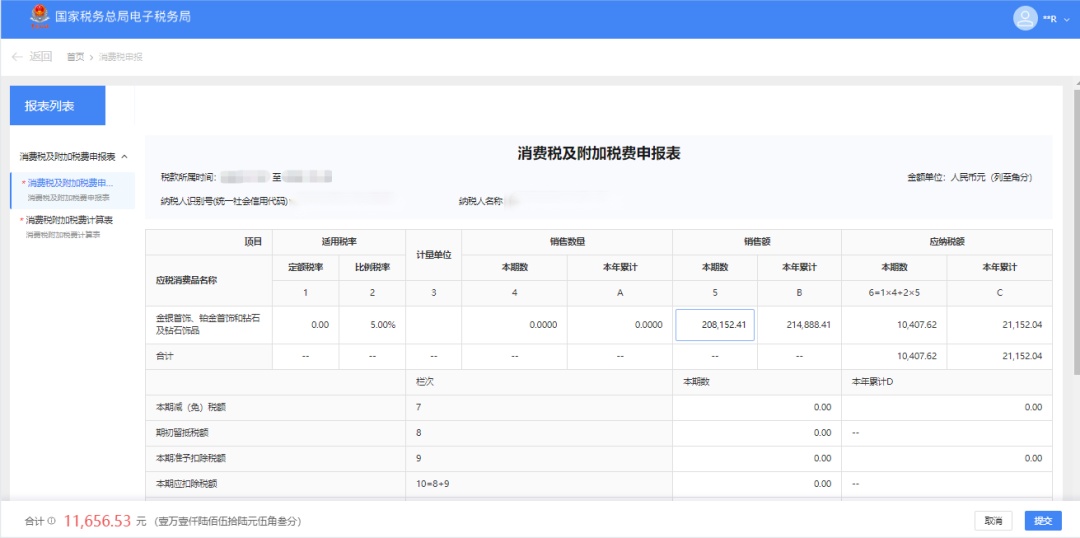Go to 首页 in the breadcrumb
This screenshot has width=1080, height=538.
[75, 57]
